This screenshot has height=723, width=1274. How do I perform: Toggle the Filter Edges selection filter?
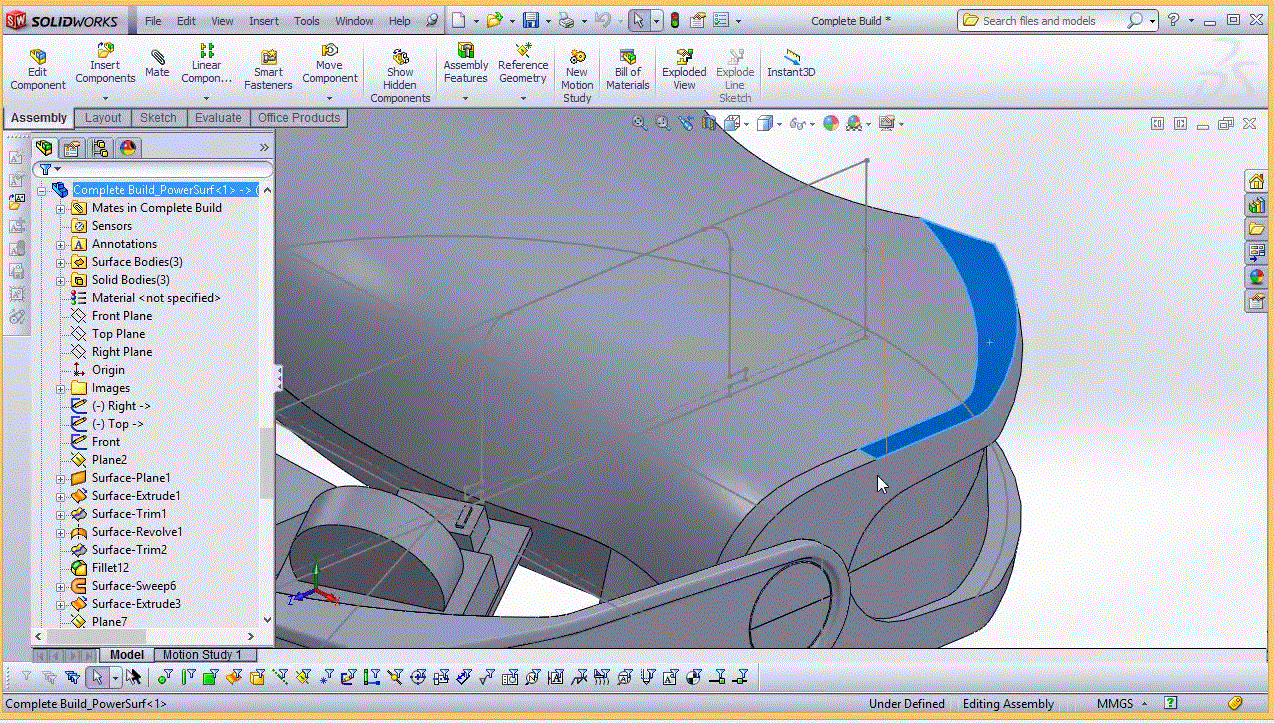pyautogui.click(x=188, y=677)
